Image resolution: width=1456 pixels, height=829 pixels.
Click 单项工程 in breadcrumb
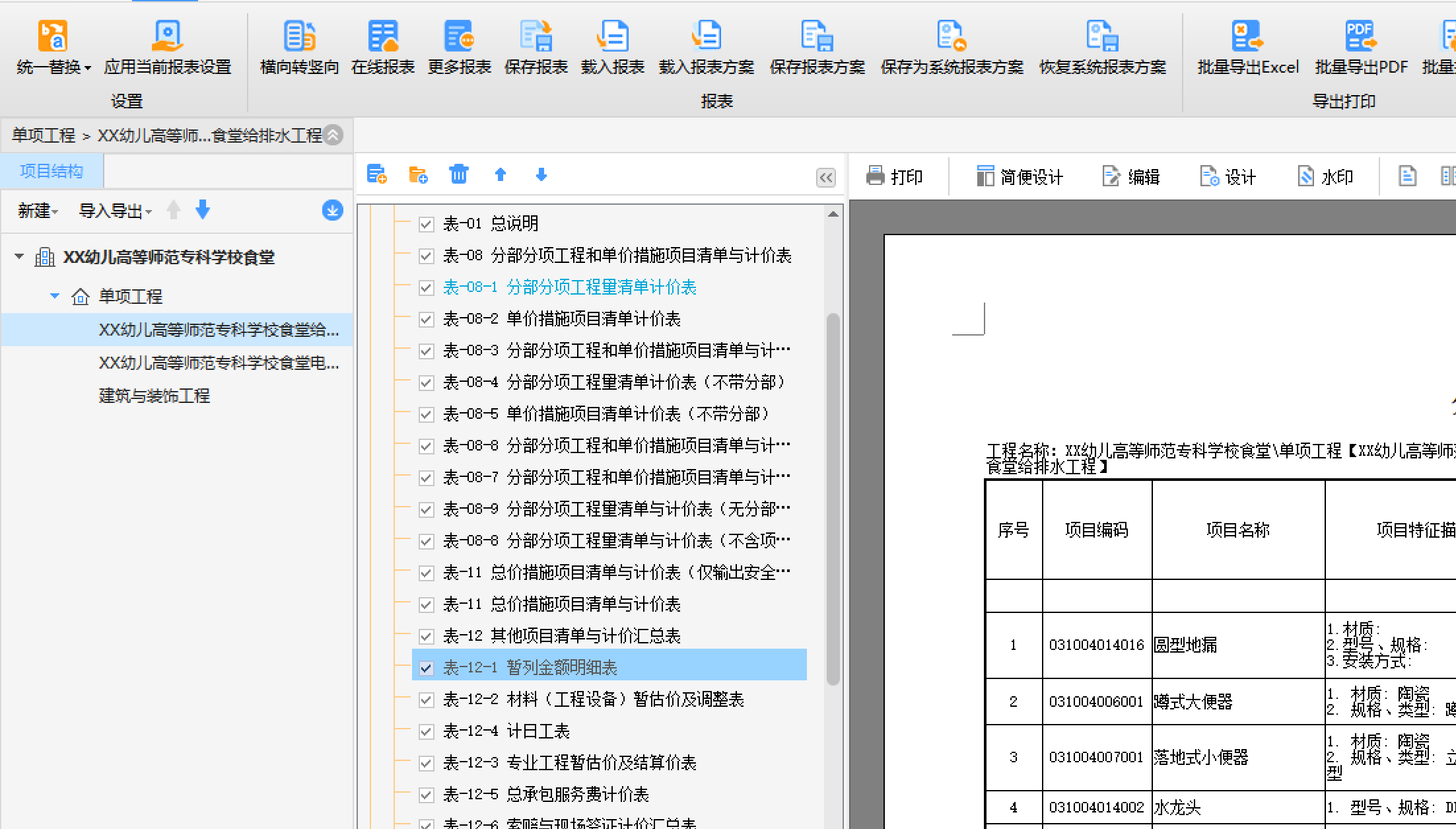43,135
